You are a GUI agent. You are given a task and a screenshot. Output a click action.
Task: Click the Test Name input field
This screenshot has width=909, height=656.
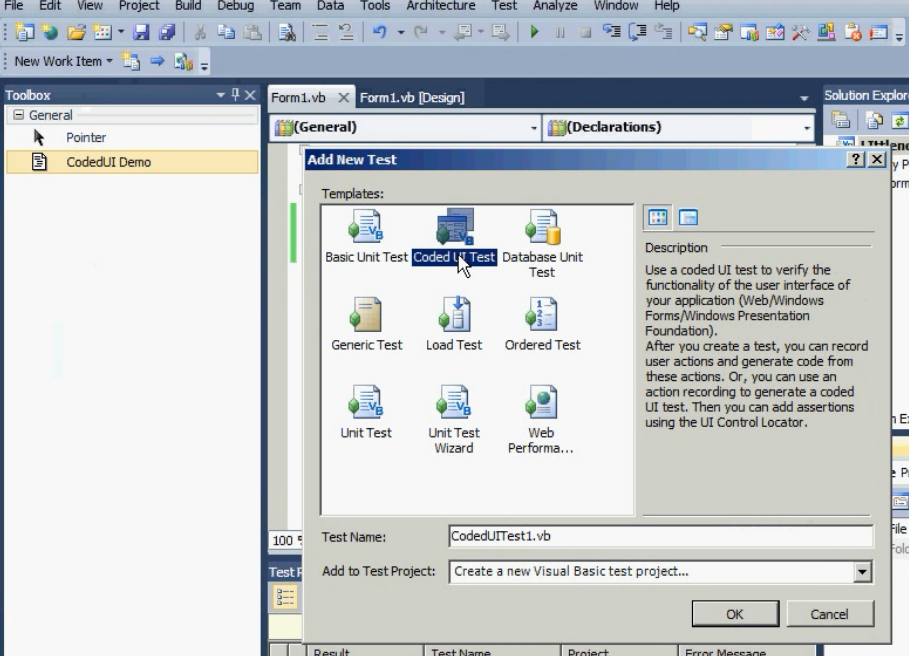tap(661, 536)
